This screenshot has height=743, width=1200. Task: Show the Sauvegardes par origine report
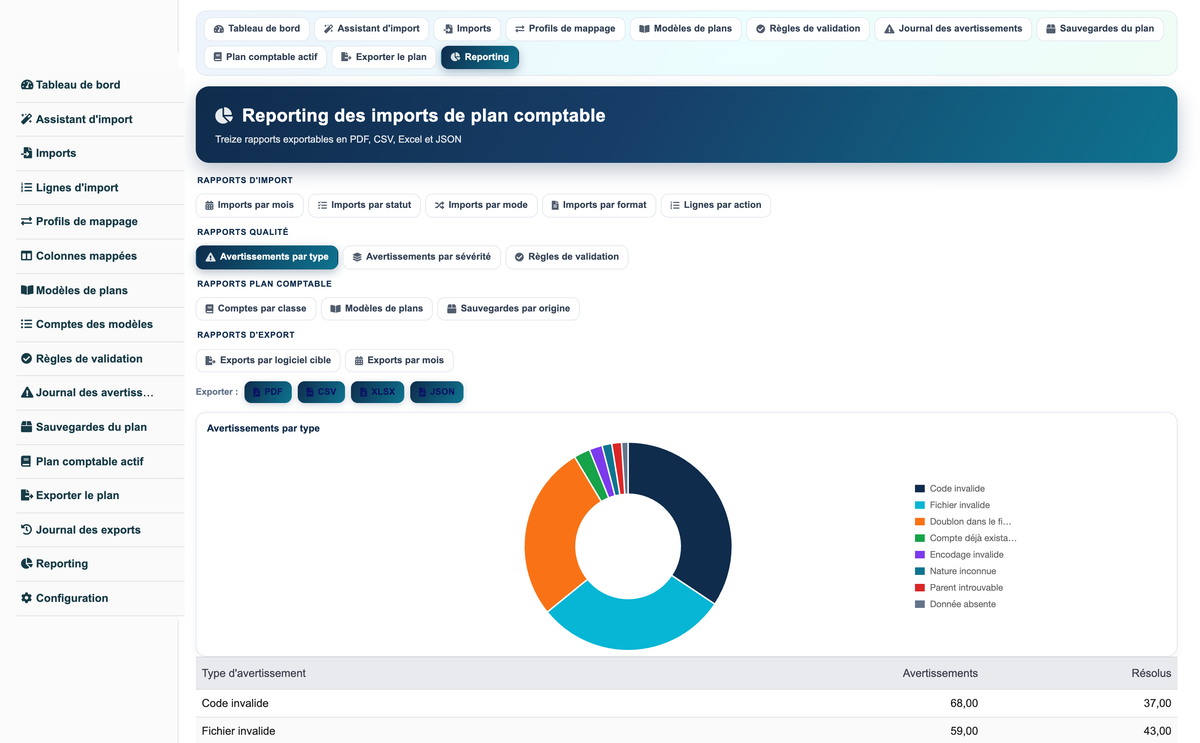point(508,308)
